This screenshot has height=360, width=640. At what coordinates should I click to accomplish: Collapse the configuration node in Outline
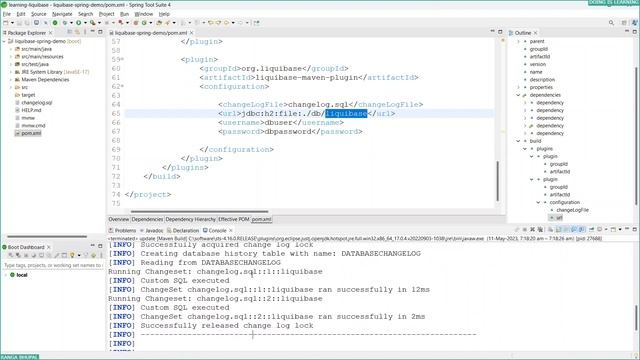(x=538, y=202)
